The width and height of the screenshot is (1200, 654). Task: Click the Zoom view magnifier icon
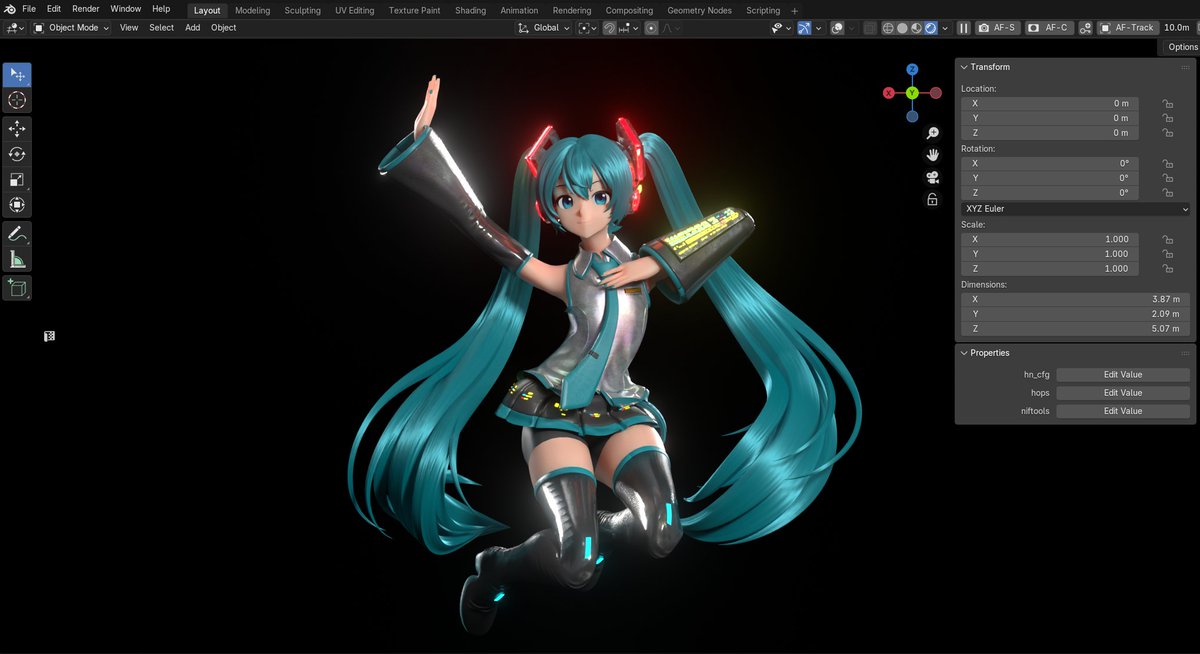point(932,133)
